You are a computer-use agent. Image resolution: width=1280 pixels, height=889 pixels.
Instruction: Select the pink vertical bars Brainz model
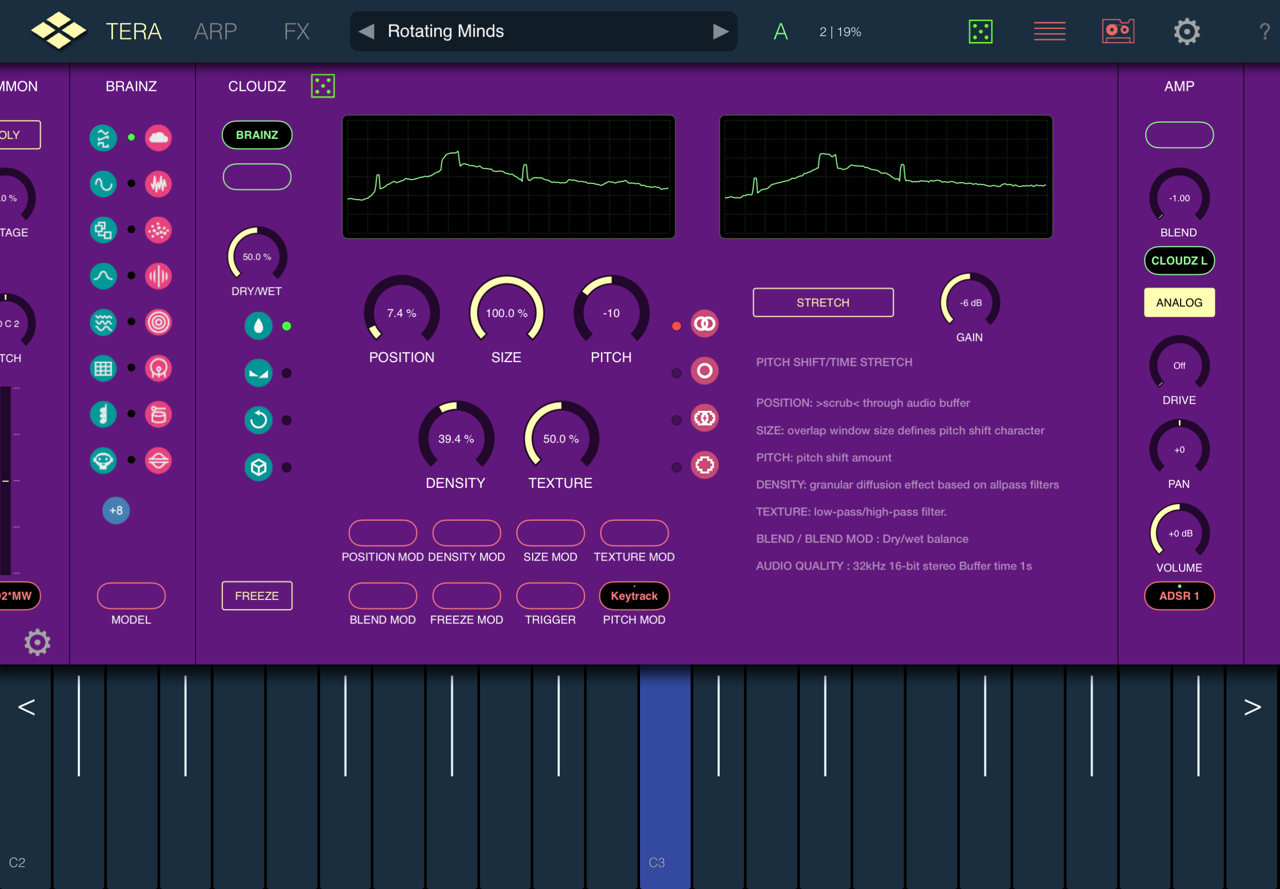(x=158, y=276)
